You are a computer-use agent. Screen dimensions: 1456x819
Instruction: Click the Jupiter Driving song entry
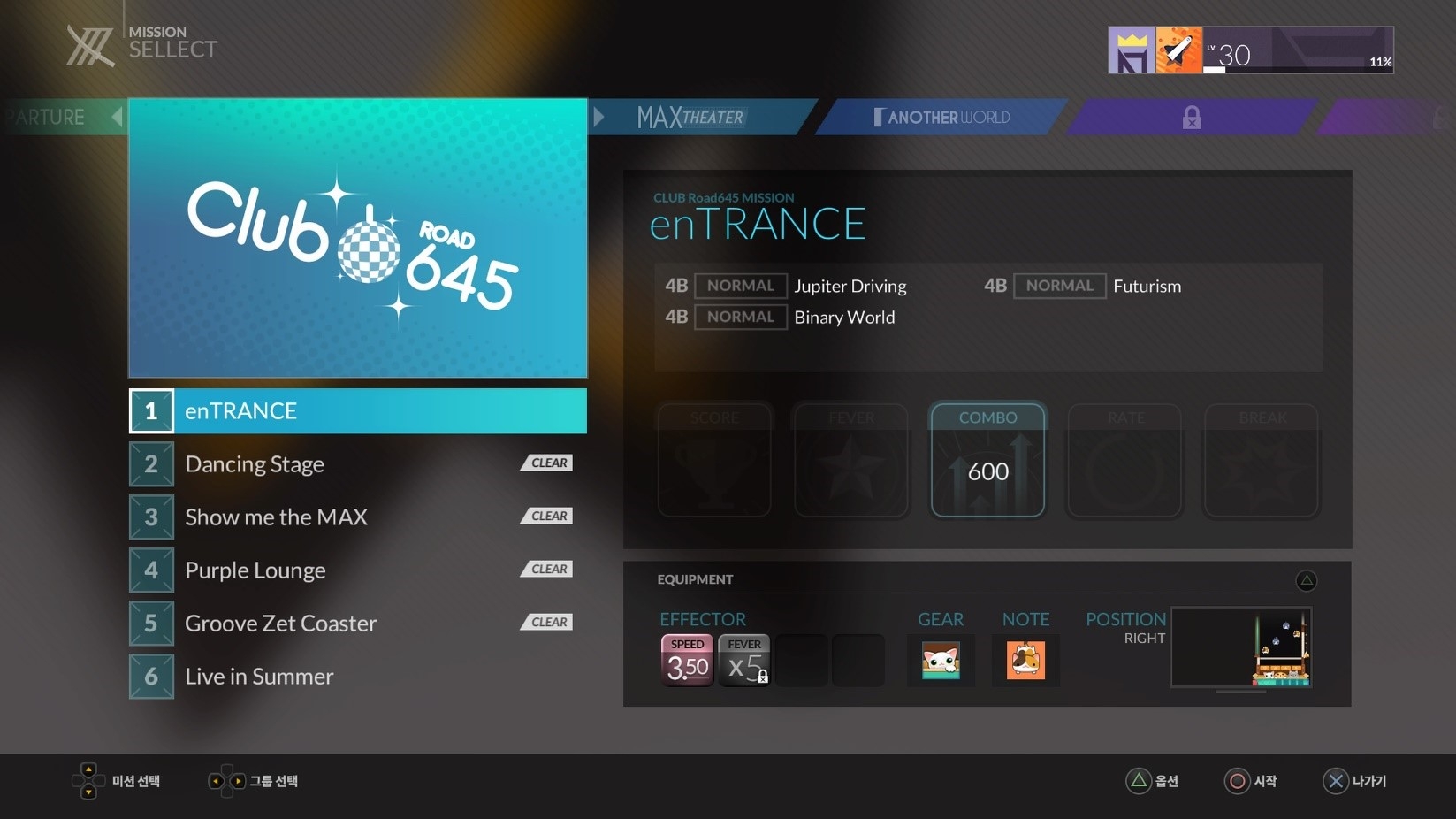[786, 286]
